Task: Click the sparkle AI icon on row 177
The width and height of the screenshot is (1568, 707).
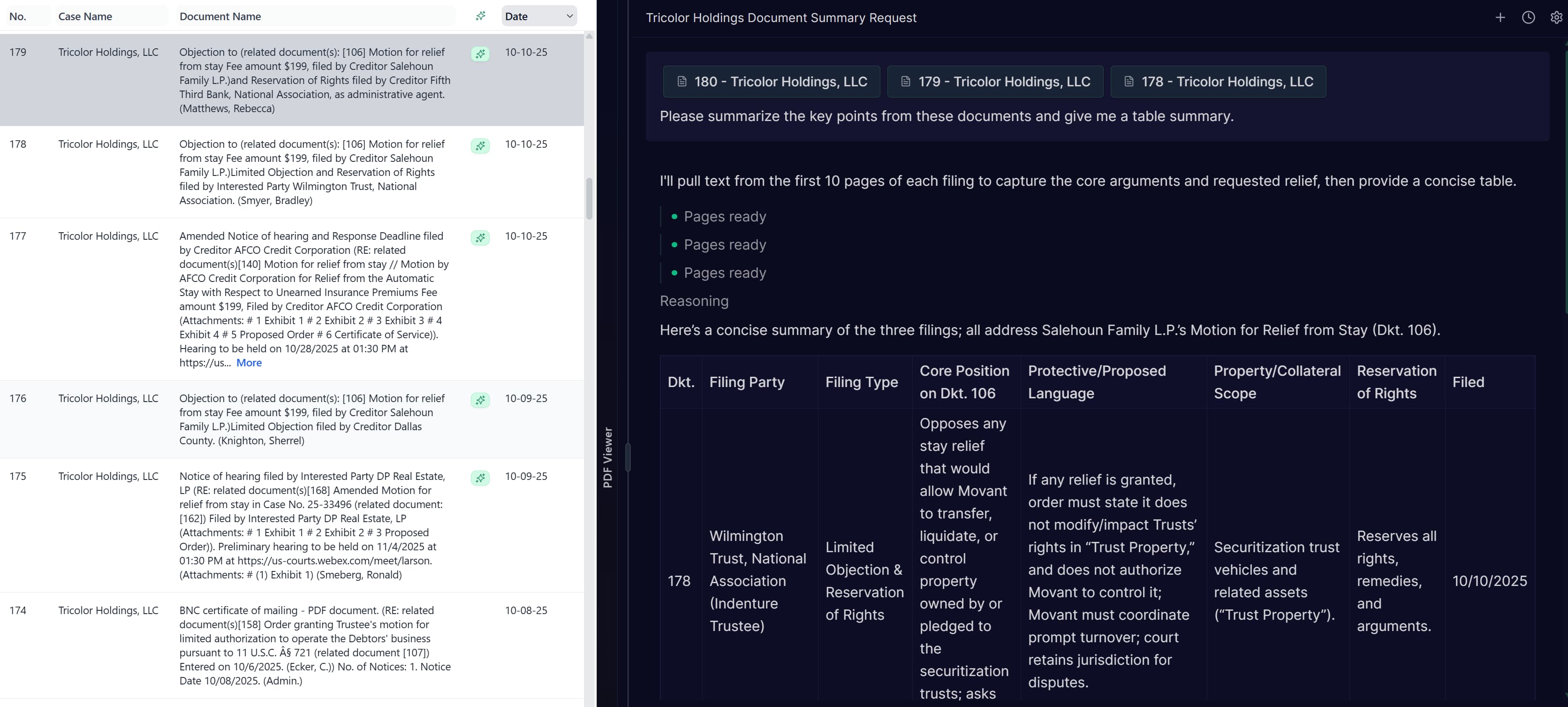Action: [480, 237]
